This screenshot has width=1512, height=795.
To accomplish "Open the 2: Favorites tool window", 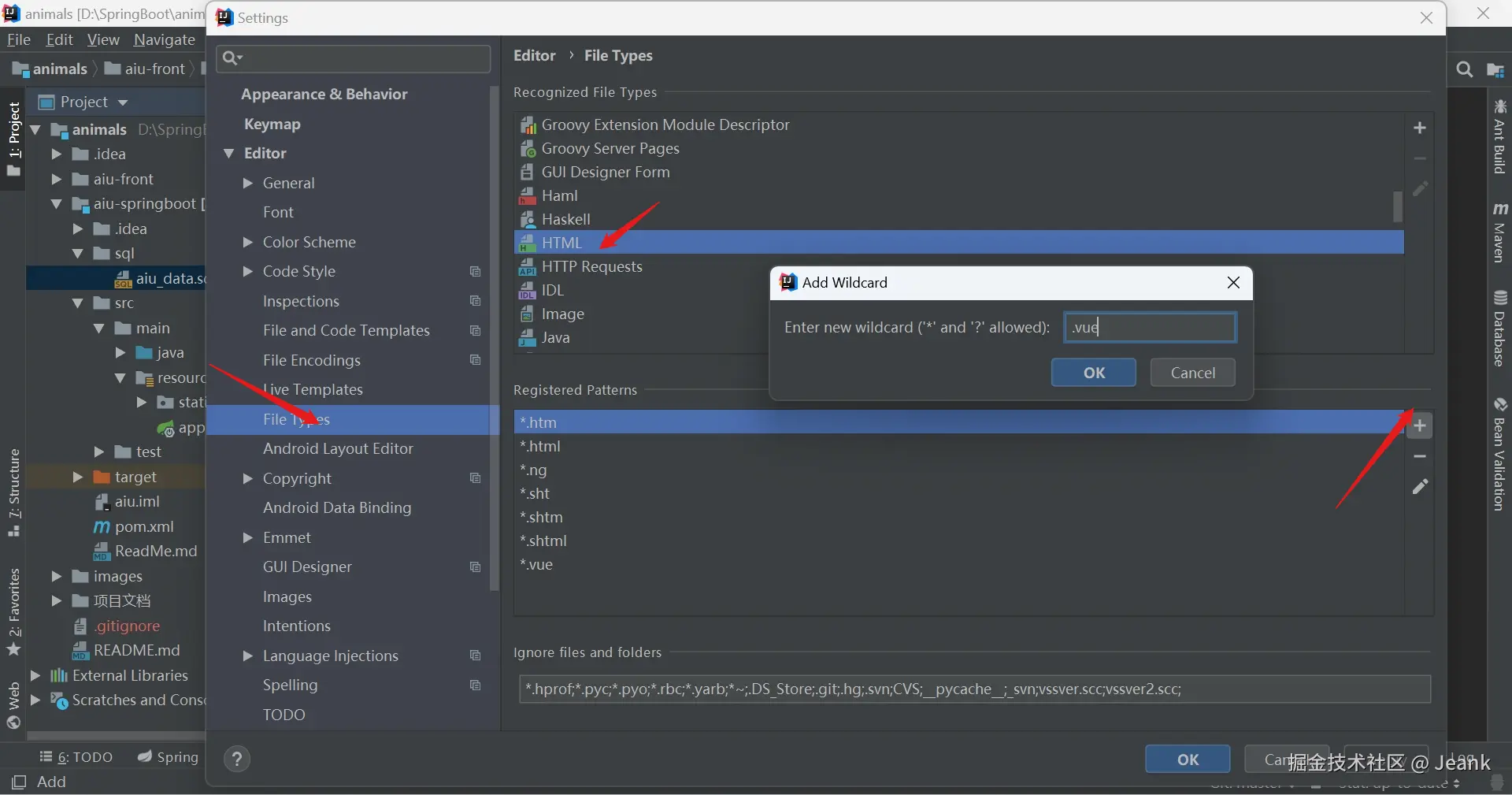I will (13, 611).
